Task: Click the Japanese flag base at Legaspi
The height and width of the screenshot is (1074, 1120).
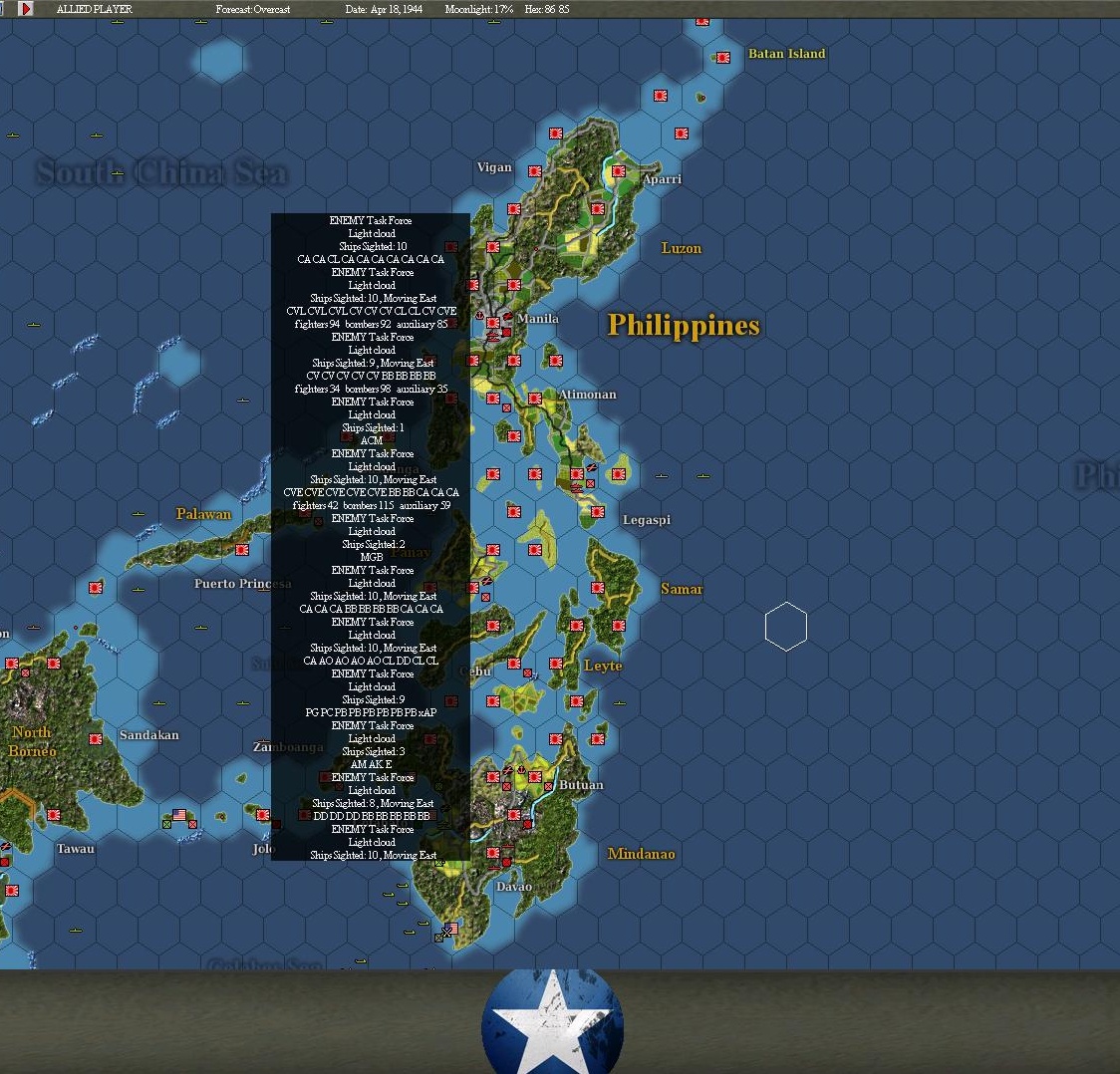Action: click(598, 512)
